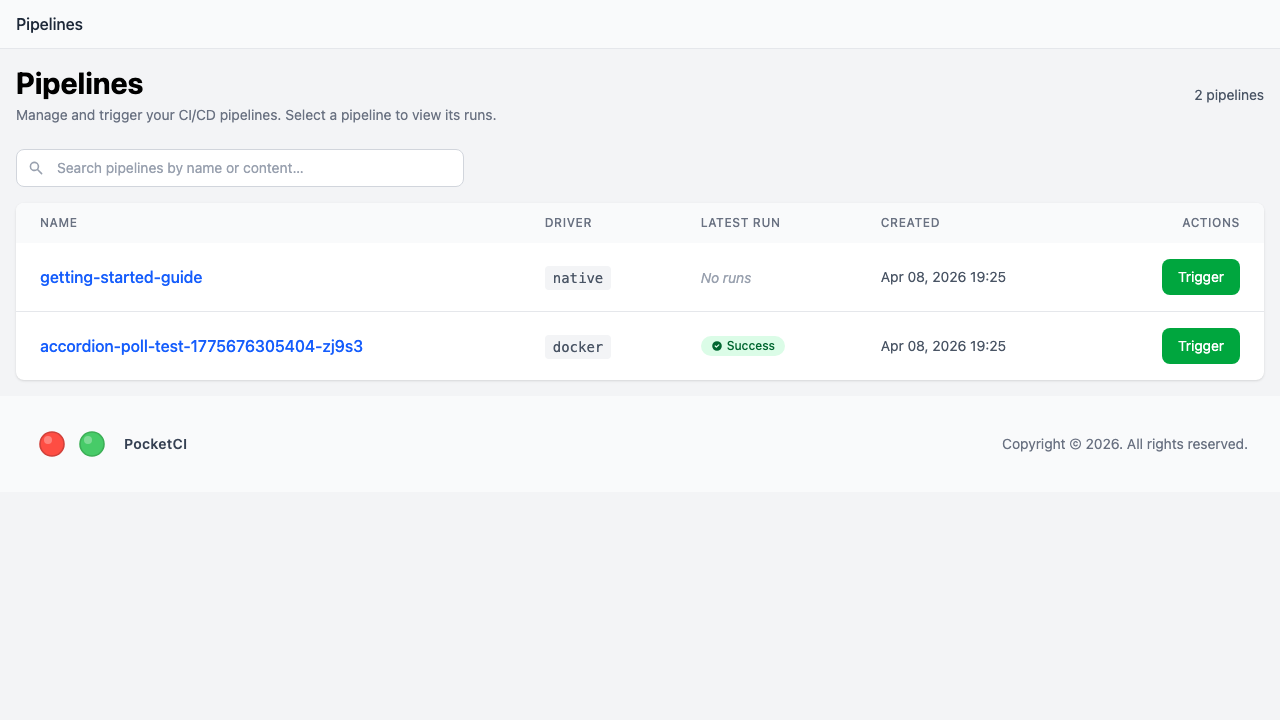Image resolution: width=1280 pixels, height=720 pixels.
Task: Select the docker driver badge
Action: 578,346
